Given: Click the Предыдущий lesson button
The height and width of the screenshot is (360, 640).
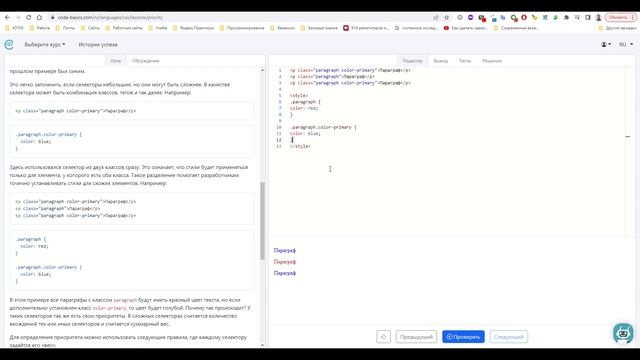Looking at the screenshot, I should [x=416, y=337].
